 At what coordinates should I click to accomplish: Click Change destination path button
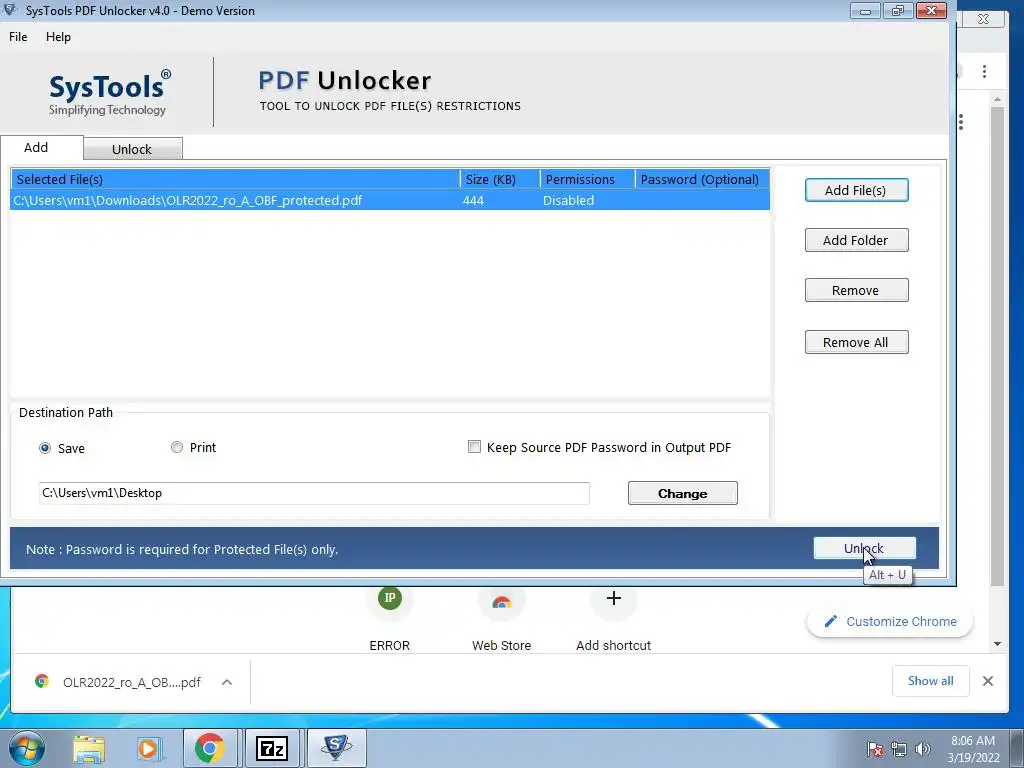tap(682, 493)
